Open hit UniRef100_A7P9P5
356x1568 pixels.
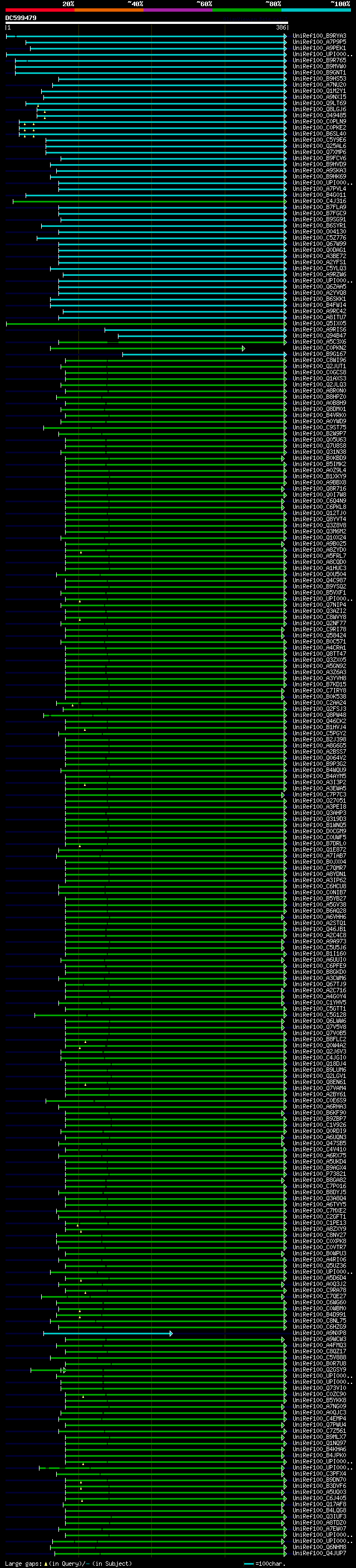coord(319,42)
